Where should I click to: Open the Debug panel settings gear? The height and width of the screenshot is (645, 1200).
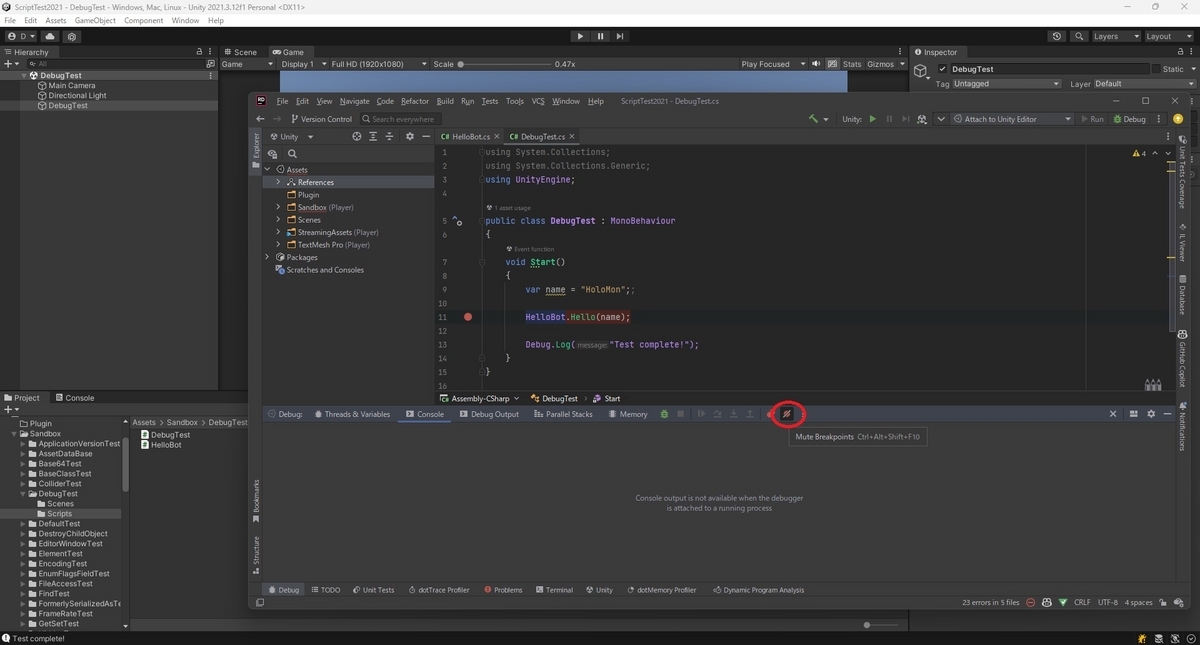[x=1151, y=414]
